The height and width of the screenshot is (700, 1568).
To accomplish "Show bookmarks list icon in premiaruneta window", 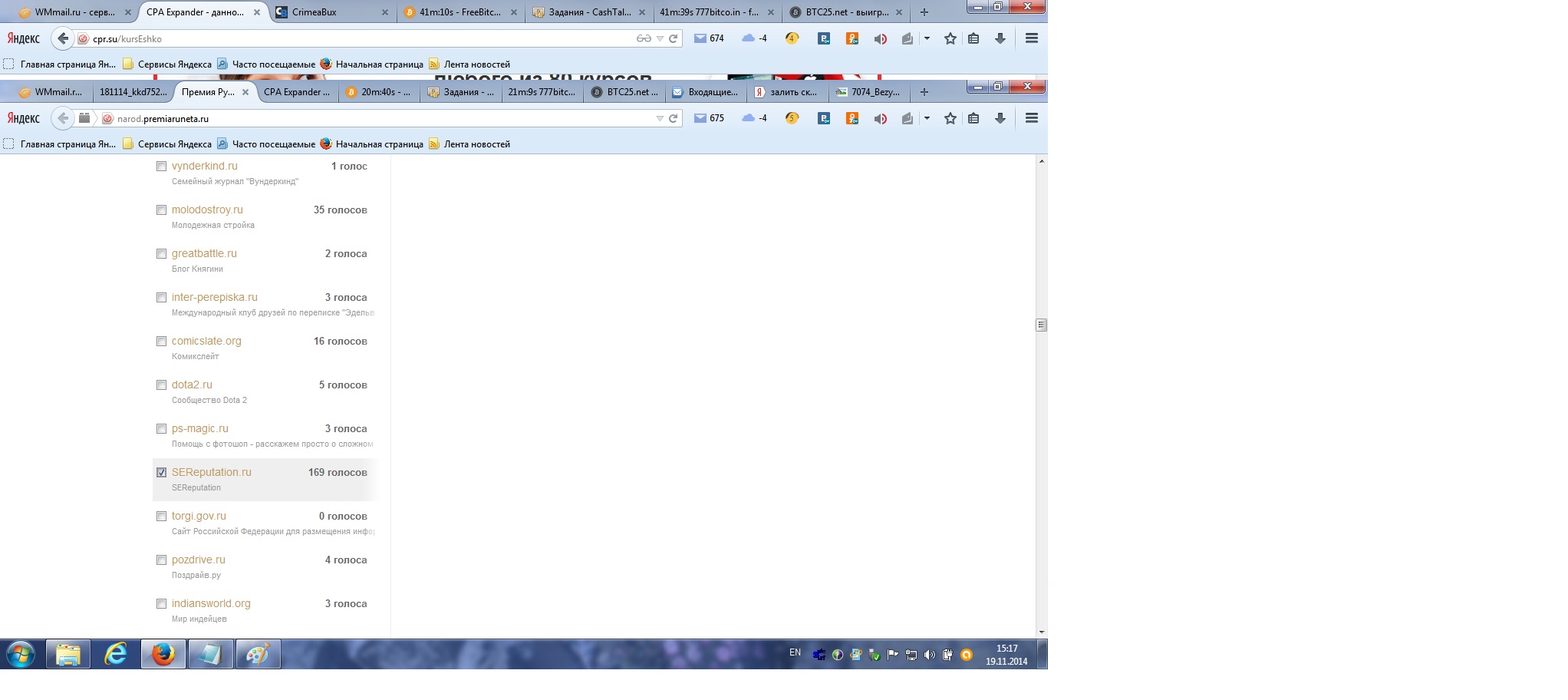I will (973, 118).
